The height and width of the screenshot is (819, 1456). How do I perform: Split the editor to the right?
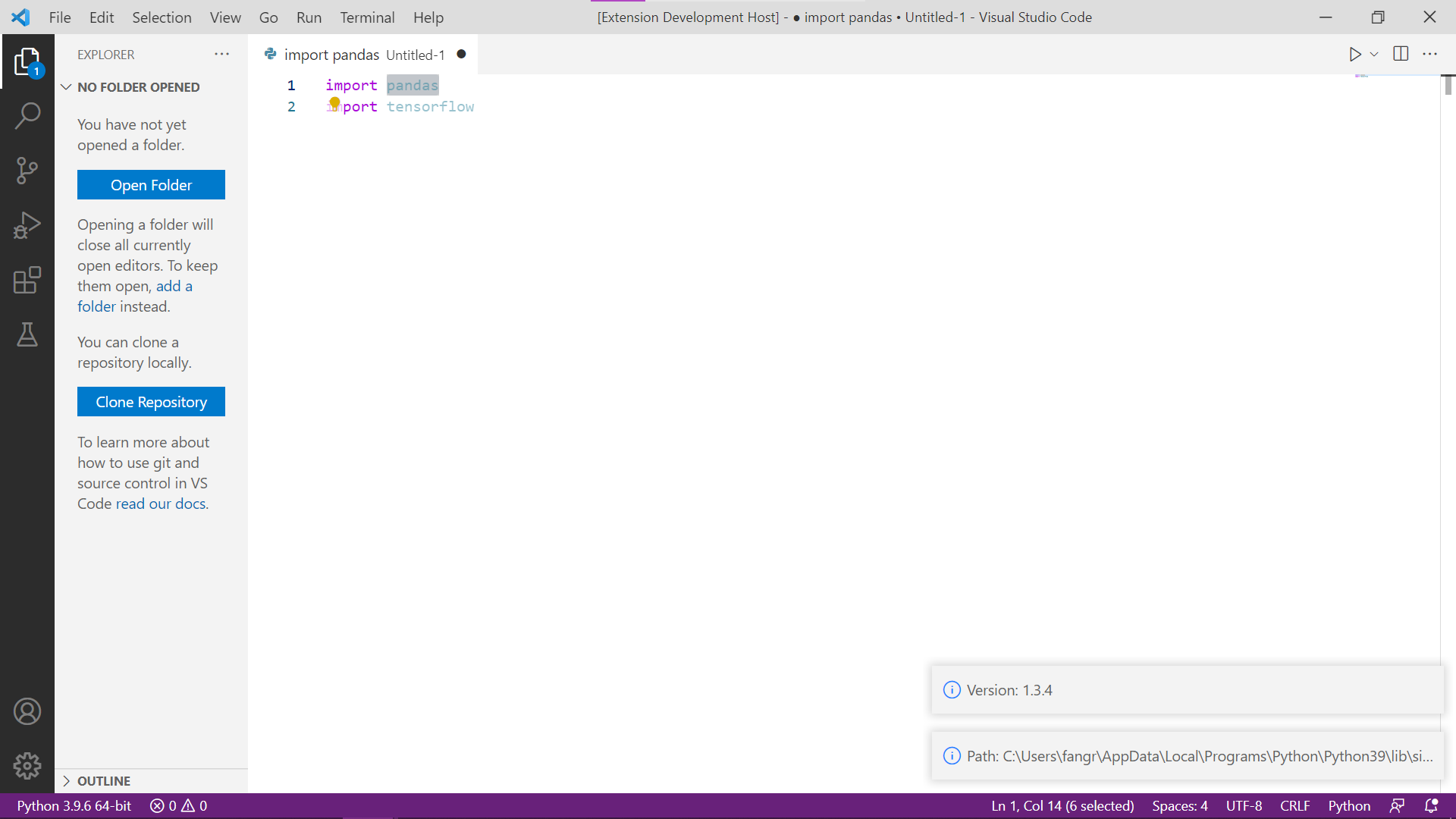pyautogui.click(x=1401, y=54)
